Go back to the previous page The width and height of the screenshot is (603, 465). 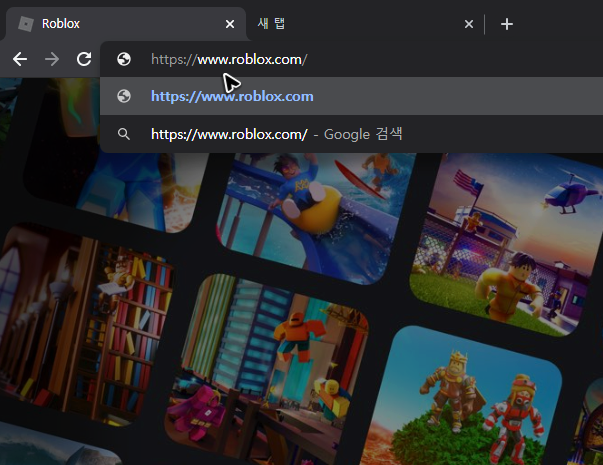coord(20,59)
